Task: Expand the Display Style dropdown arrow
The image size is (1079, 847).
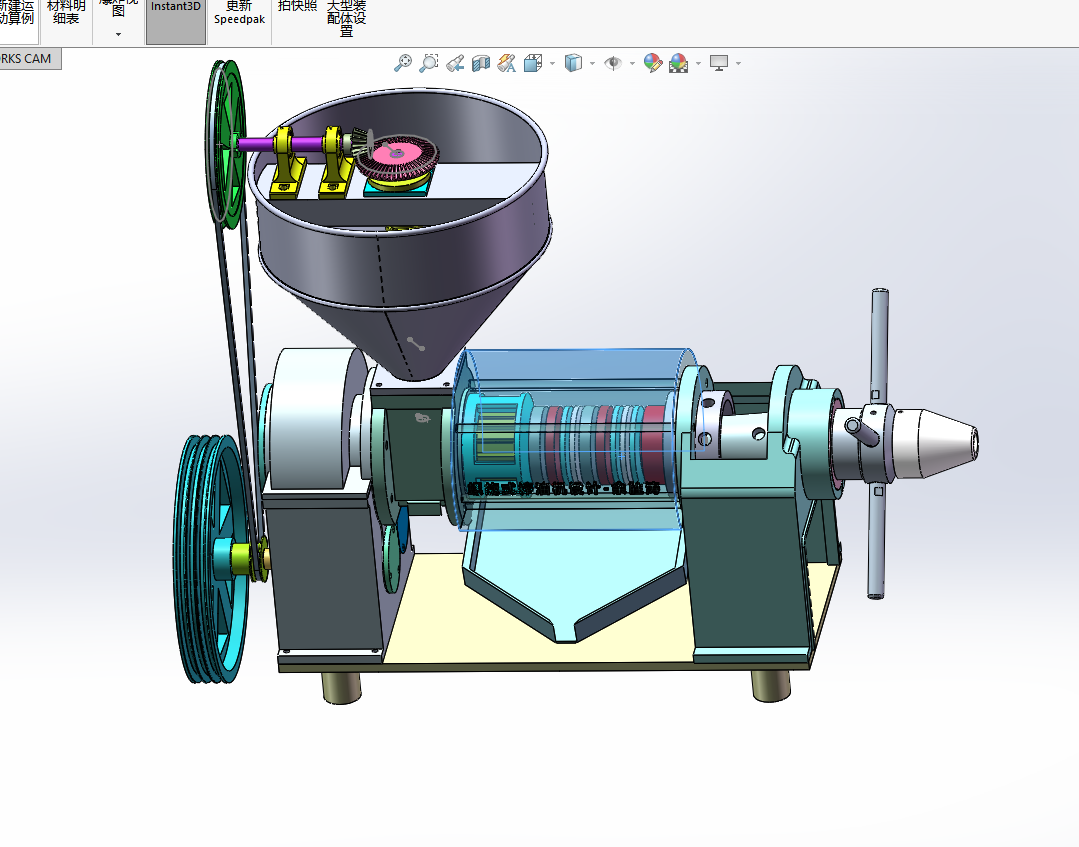Action: [592, 63]
